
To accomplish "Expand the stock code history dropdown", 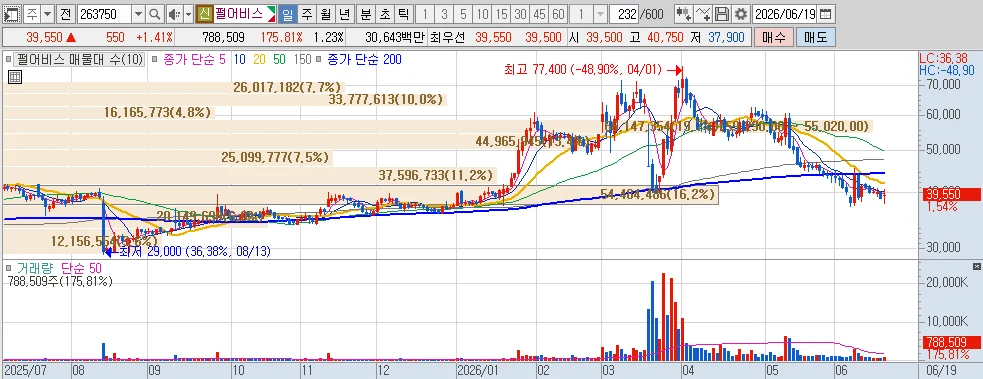I will (139, 13).
